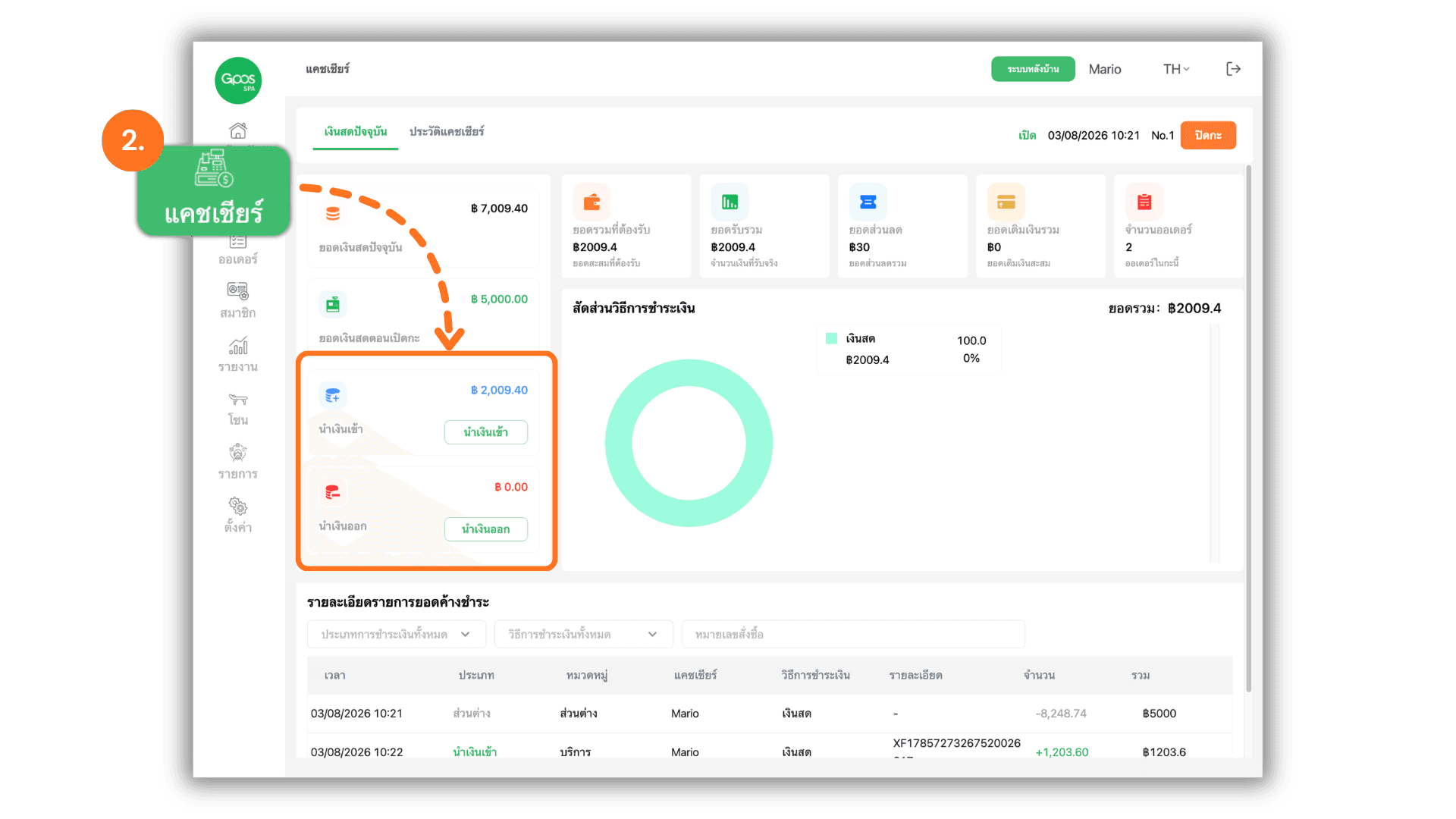
Task: Click the opening cash register icon
Action: pyautogui.click(x=333, y=305)
